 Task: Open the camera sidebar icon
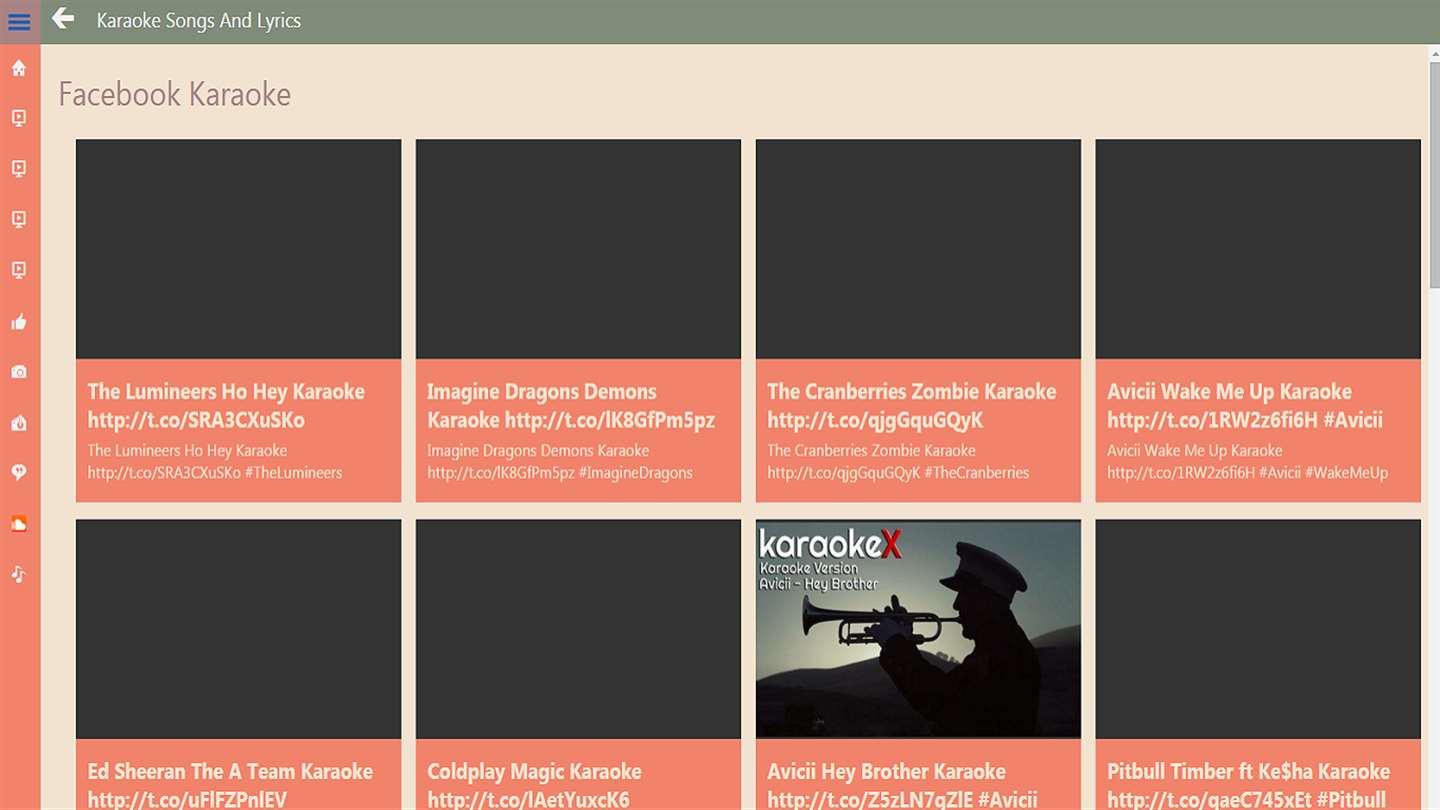pyautogui.click(x=19, y=372)
